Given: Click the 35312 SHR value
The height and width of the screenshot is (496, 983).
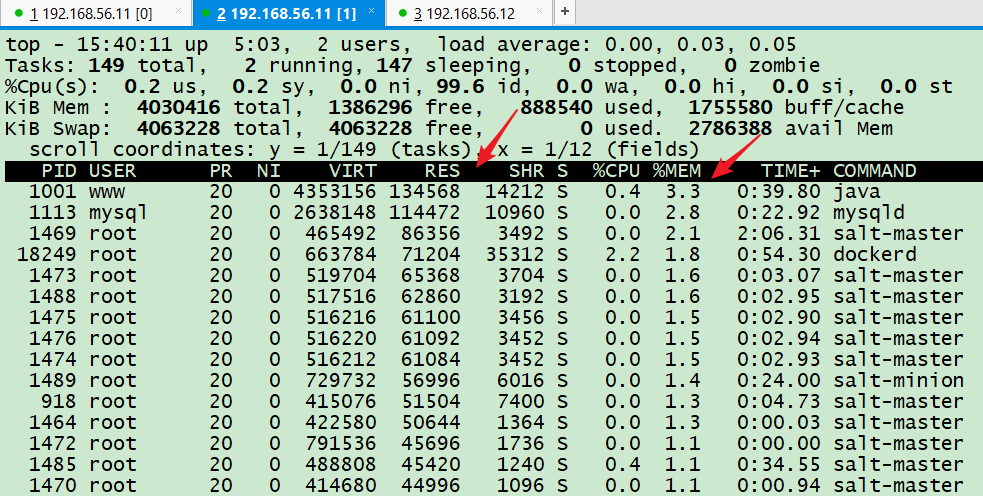Looking at the screenshot, I should 515,255.
